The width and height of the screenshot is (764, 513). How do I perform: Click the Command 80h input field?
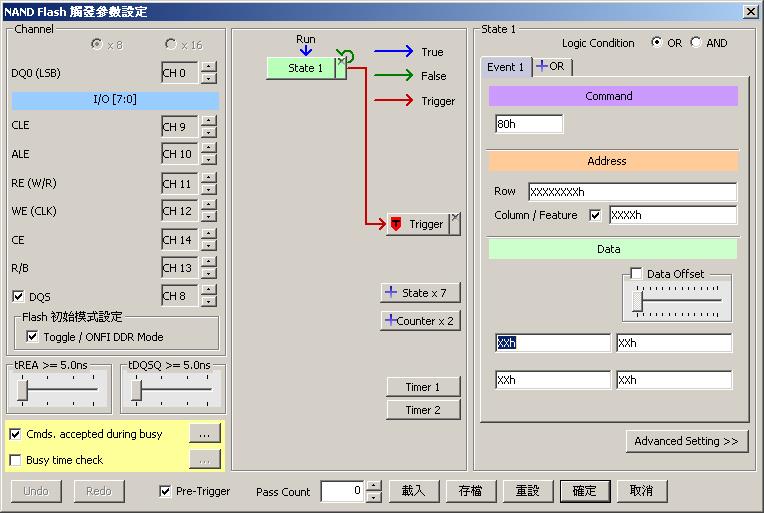(x=529, y=124)
